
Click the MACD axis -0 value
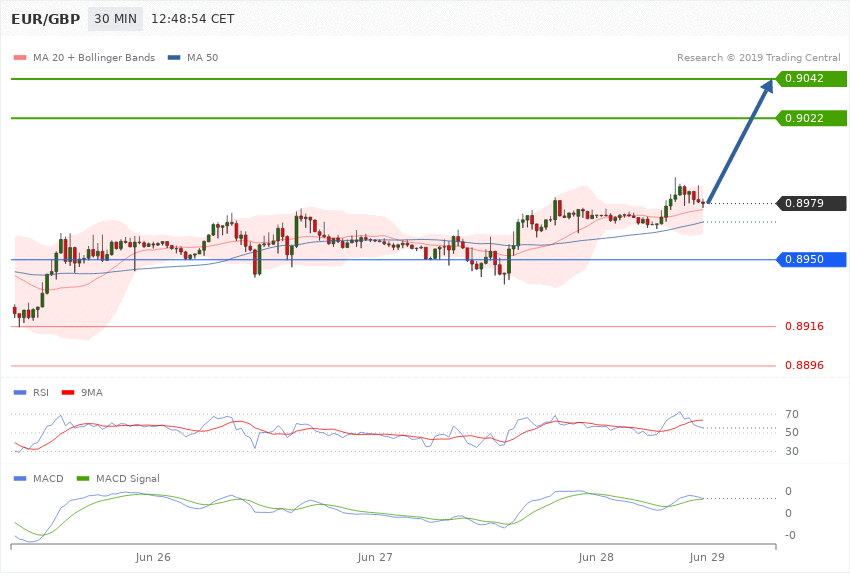tap(788, 535)
